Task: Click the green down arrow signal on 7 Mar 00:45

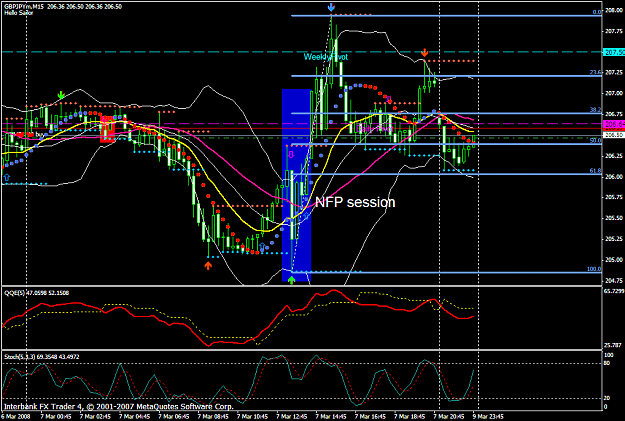Action: tap(61, 95)
